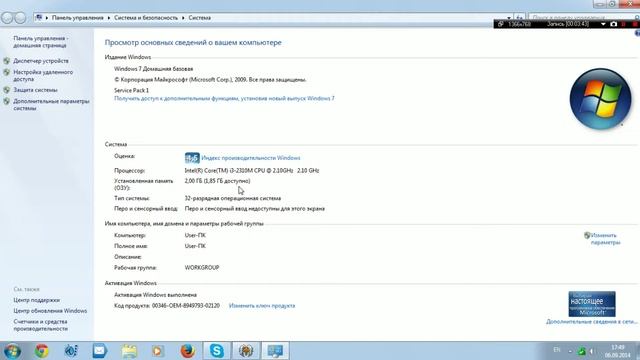Click the green network tray icon
640x360 pixels.
click(582, 351)
